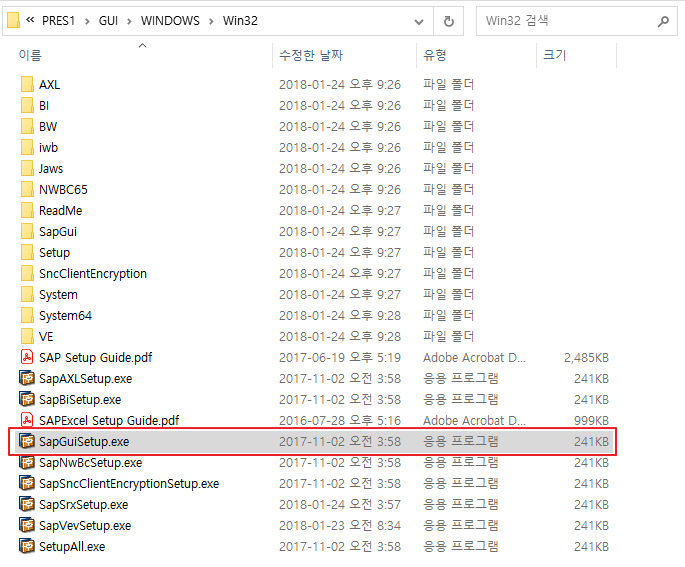
Task: Click the System folder icon
Action: [27, 294]
